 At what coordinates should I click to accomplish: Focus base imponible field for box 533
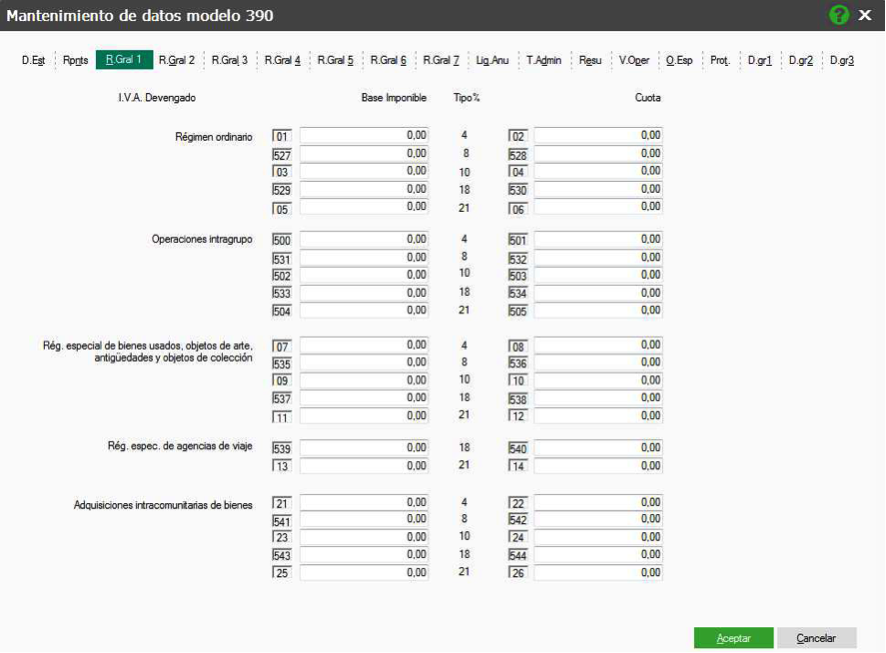(364, 293)
